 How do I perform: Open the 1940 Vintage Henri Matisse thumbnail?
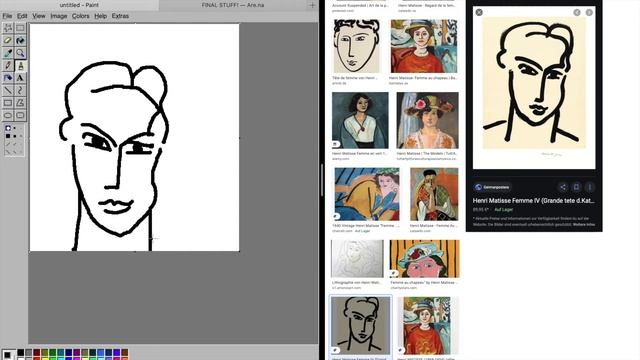pos(367,194)
